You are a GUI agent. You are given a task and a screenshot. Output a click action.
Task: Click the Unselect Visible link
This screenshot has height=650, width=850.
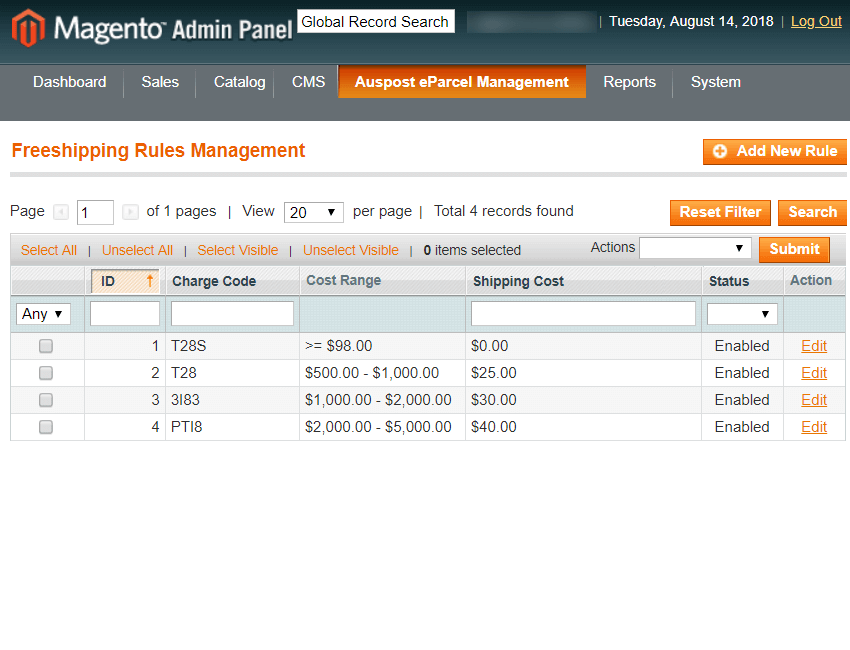tap(351, 250)
